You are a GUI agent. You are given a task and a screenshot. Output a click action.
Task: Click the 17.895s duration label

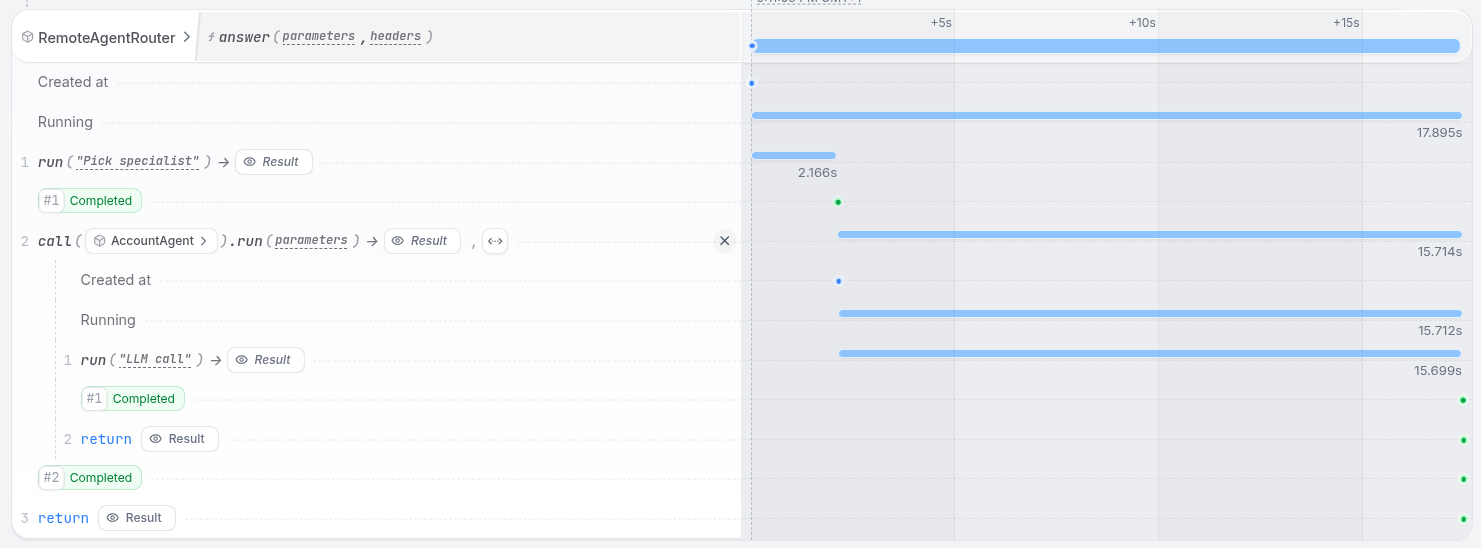[x=1439, y=133]
